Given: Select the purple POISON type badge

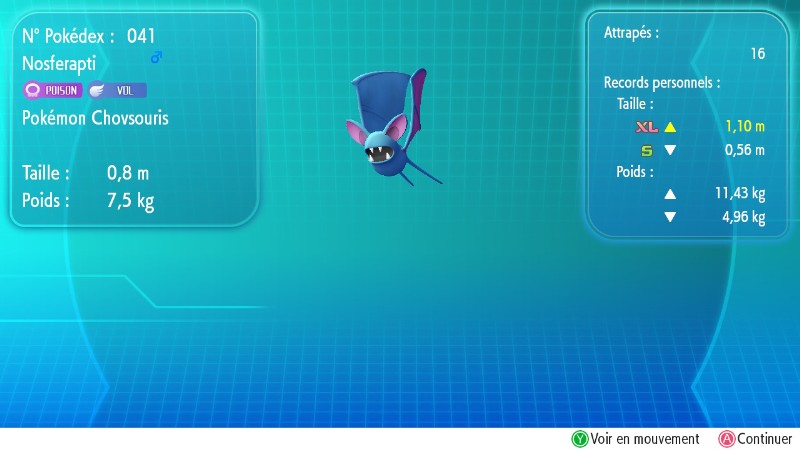Looking at the screenshot, I should tap(54, 90).
